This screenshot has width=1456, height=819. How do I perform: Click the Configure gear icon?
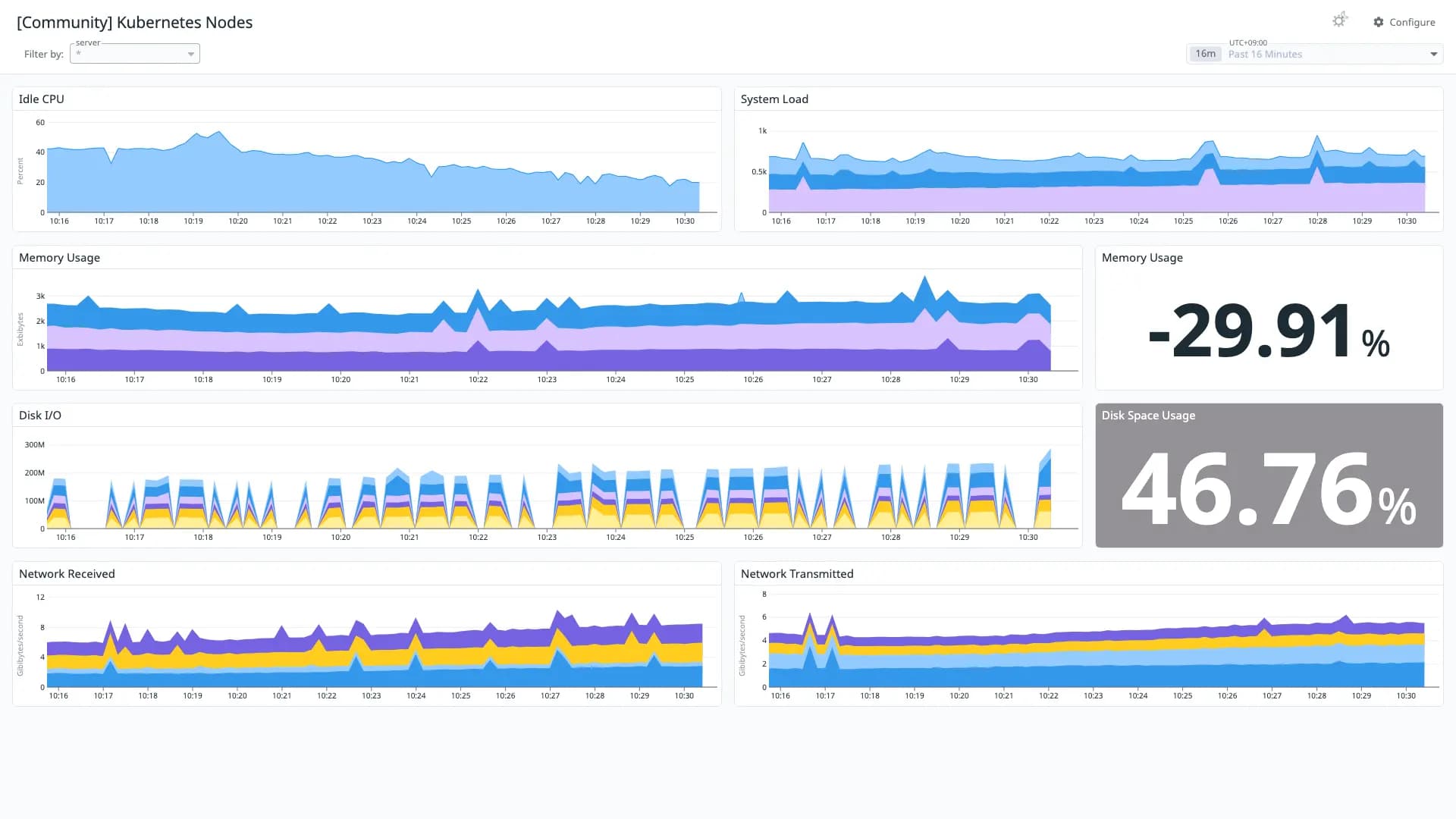coord(1378,22)
